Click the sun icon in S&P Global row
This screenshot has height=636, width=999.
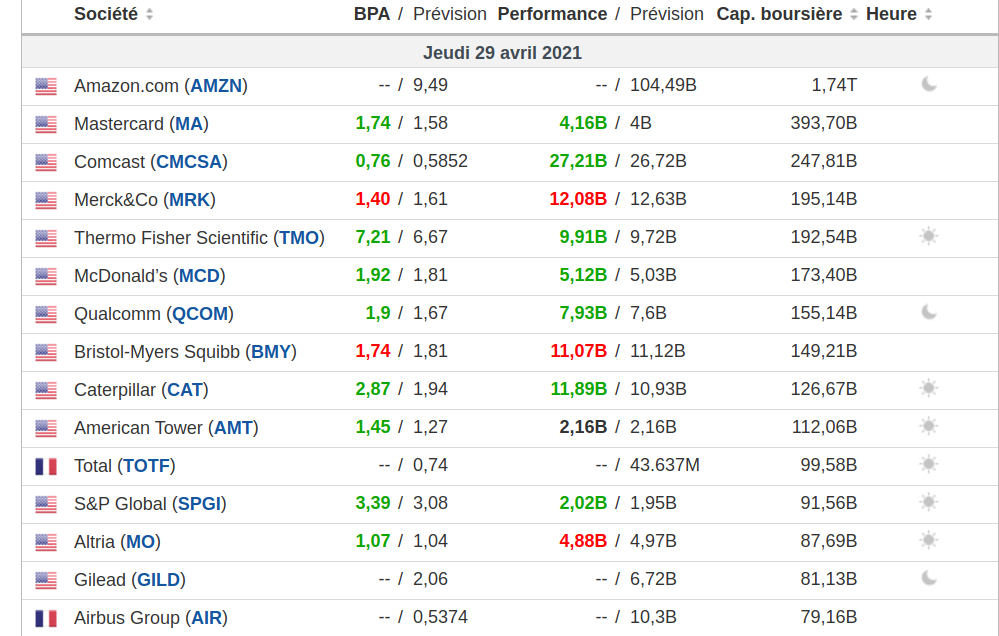tap(929, 503)
